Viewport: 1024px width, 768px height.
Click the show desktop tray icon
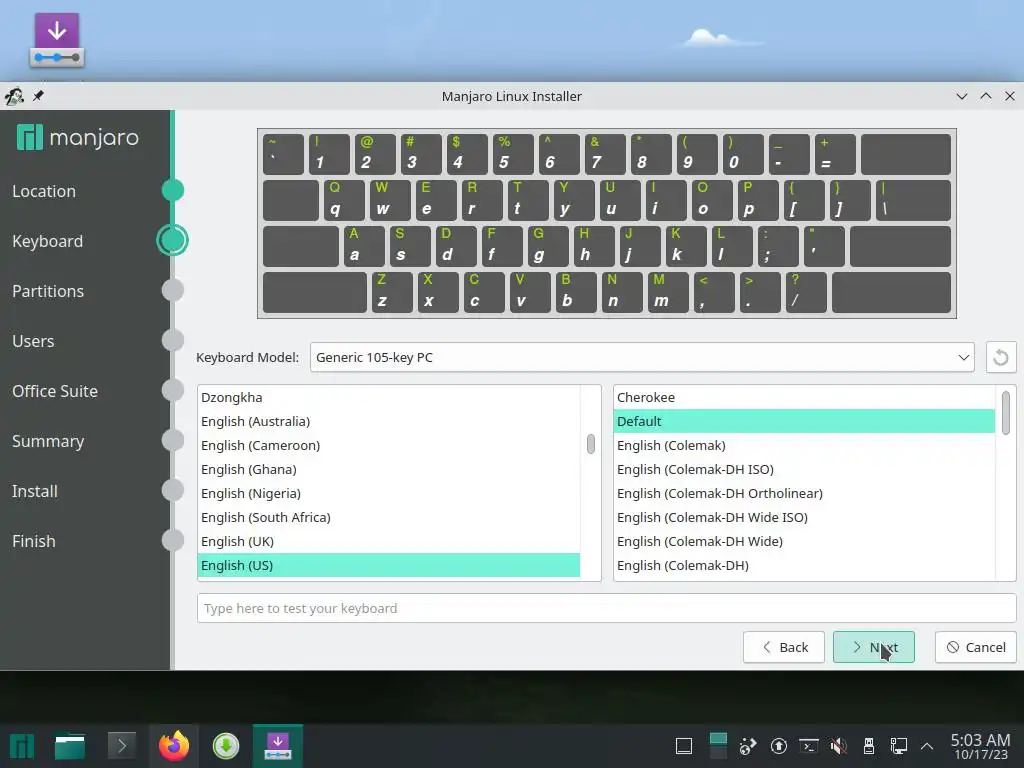tap(684, 746)
